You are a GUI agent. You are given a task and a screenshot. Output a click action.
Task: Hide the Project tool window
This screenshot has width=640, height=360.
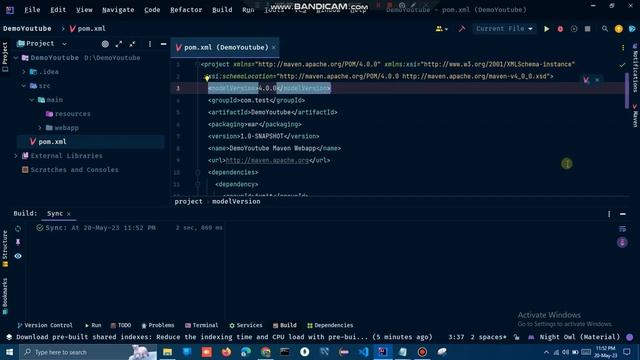163,44
